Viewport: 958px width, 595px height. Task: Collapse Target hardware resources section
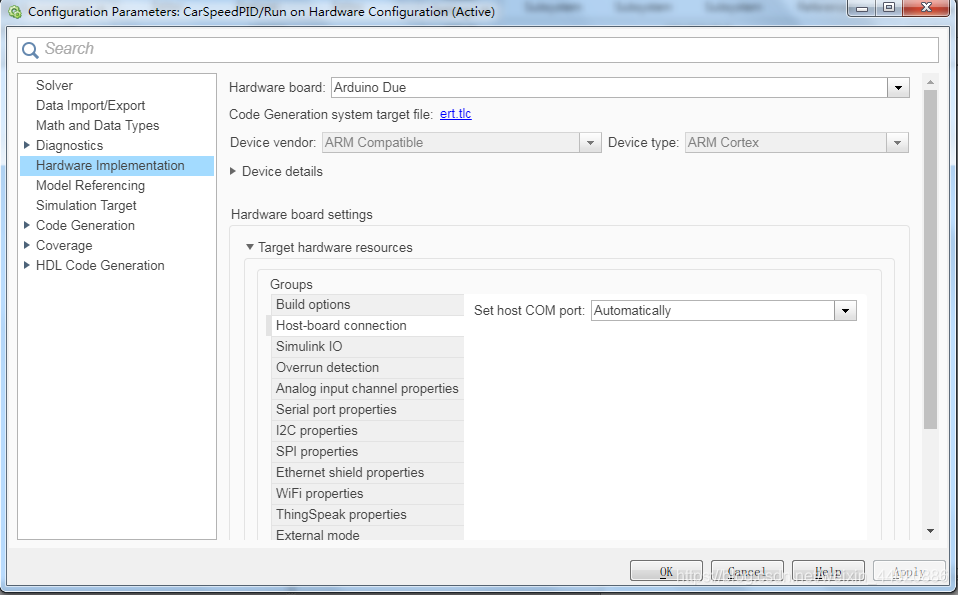(249, 247)
